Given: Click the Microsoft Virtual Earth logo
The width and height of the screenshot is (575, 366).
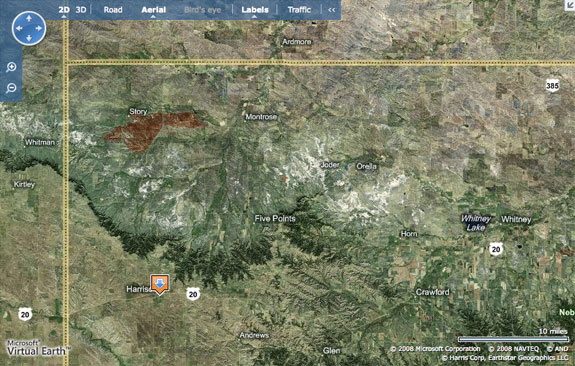Looking at the screenshot, I should pos(37,348).
